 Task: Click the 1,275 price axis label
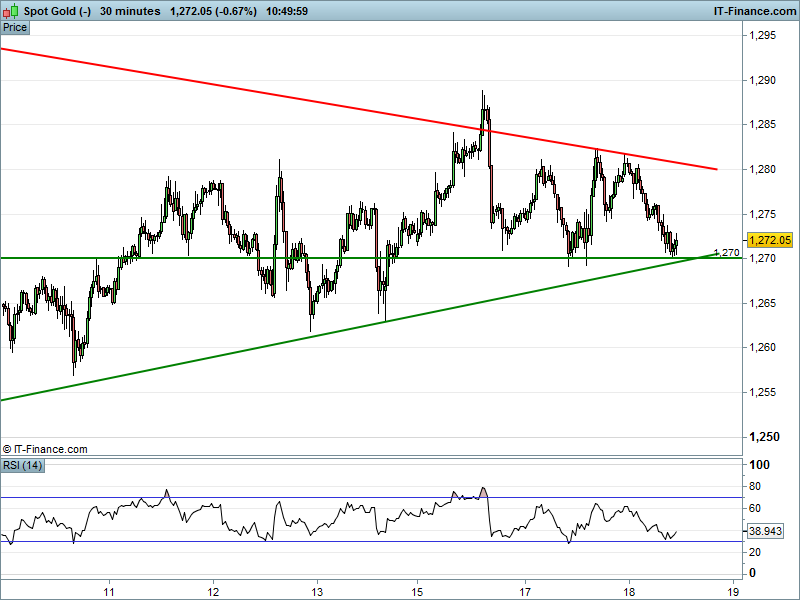point(762,214)
